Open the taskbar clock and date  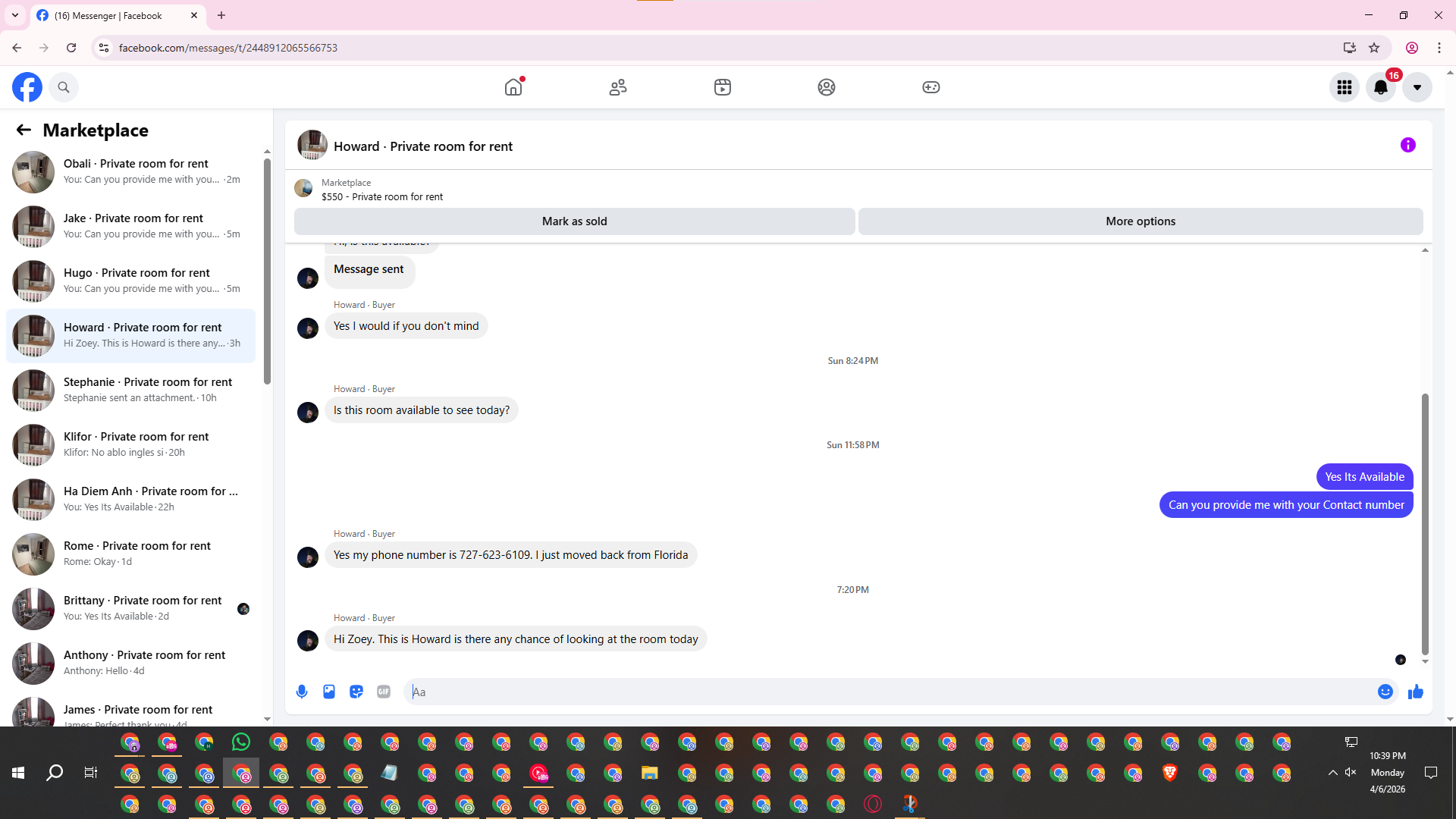(1388, 773)
